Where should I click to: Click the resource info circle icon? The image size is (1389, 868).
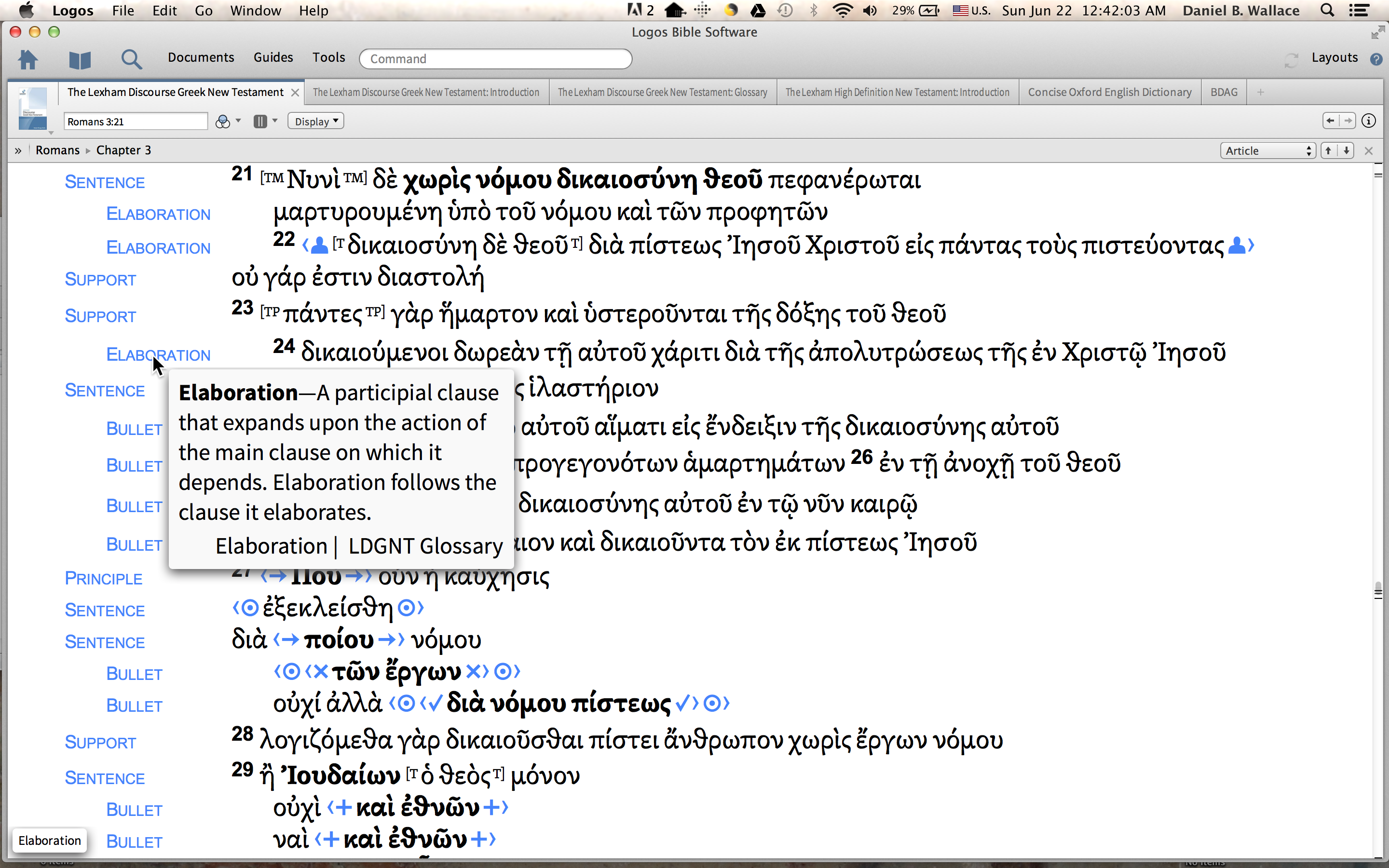click(x=1369, y=121)
